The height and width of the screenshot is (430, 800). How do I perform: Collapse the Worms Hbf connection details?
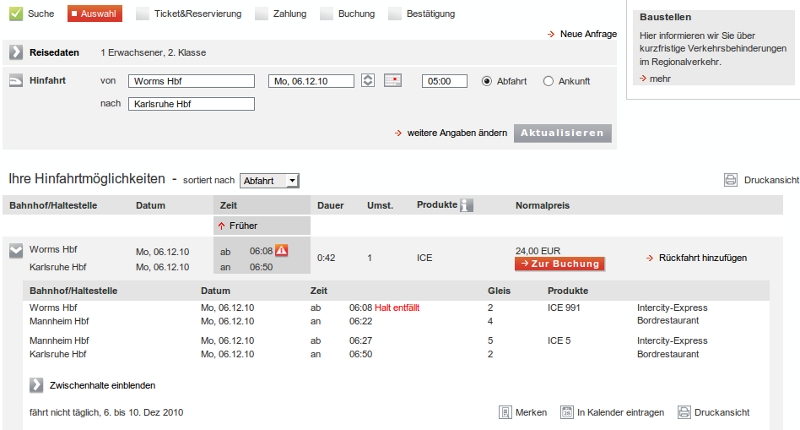[16, 251]
